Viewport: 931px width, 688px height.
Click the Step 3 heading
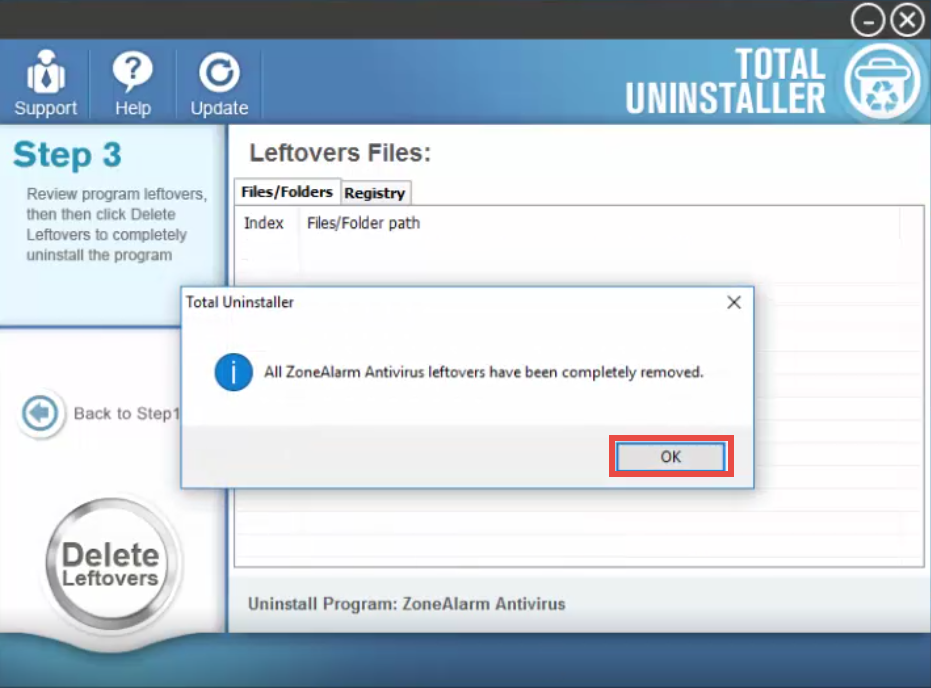point(67,154)
